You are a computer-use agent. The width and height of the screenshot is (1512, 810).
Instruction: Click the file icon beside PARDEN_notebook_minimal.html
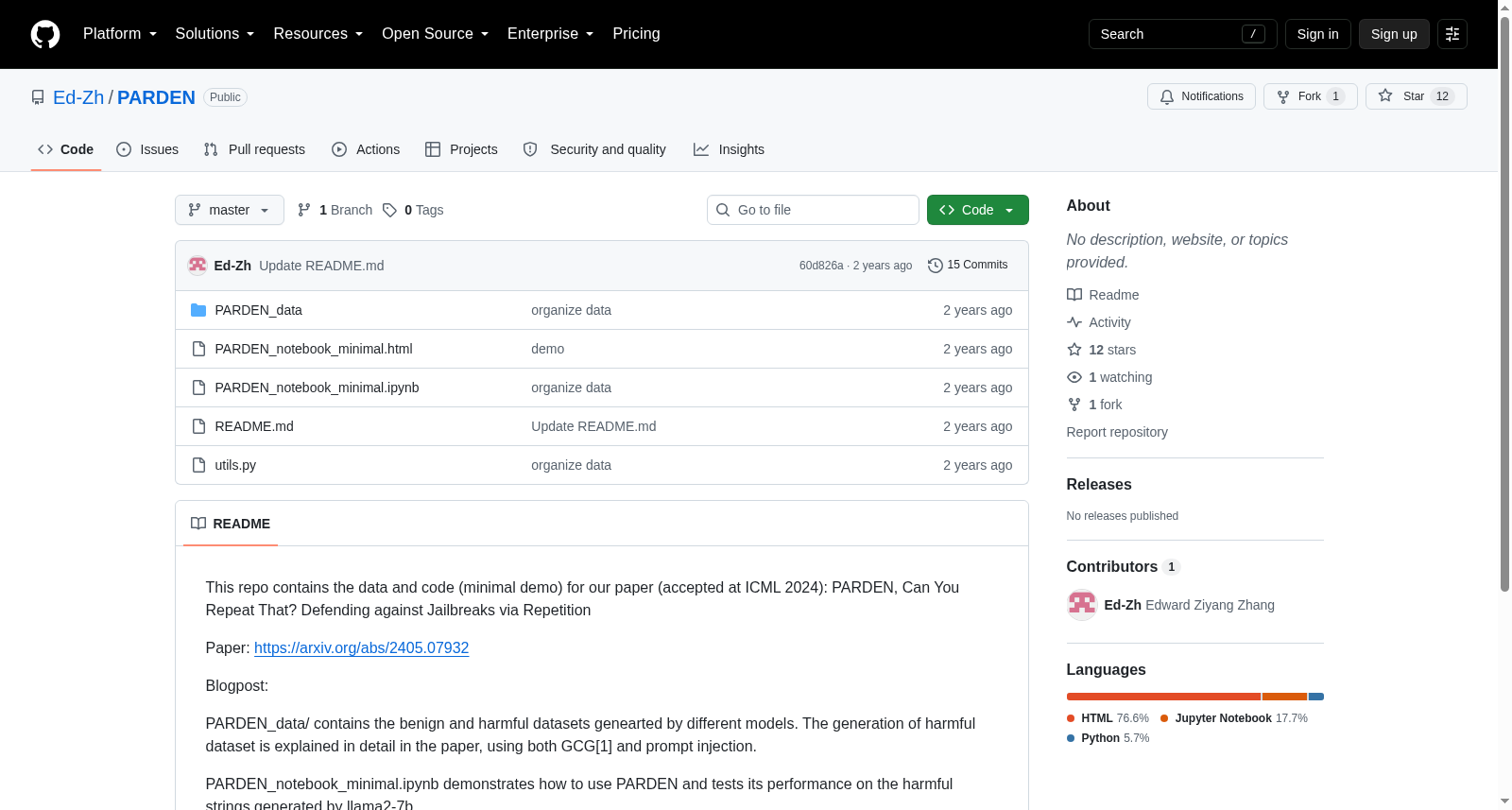(x=198, y=349)
